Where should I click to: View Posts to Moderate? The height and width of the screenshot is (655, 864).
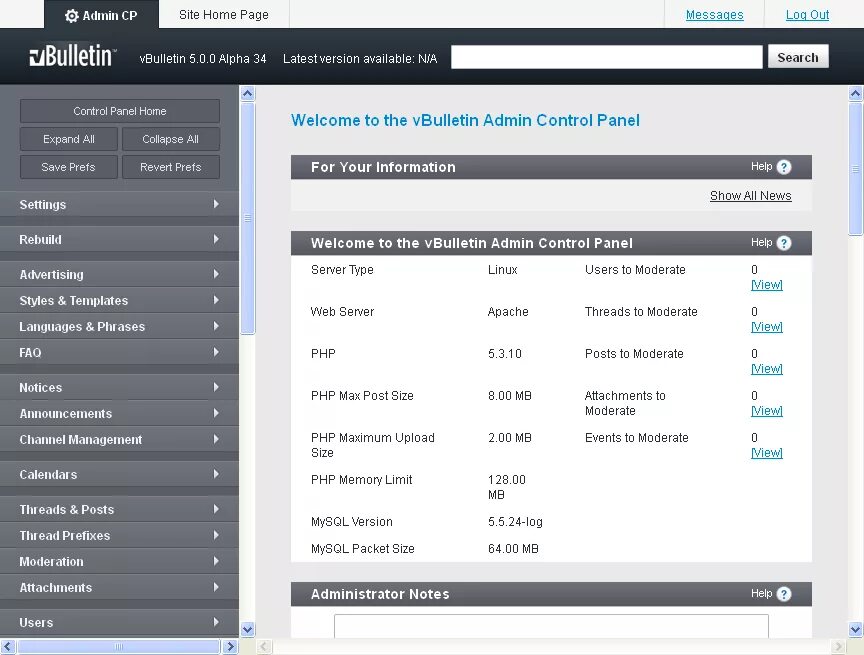(x=766, y=369)
